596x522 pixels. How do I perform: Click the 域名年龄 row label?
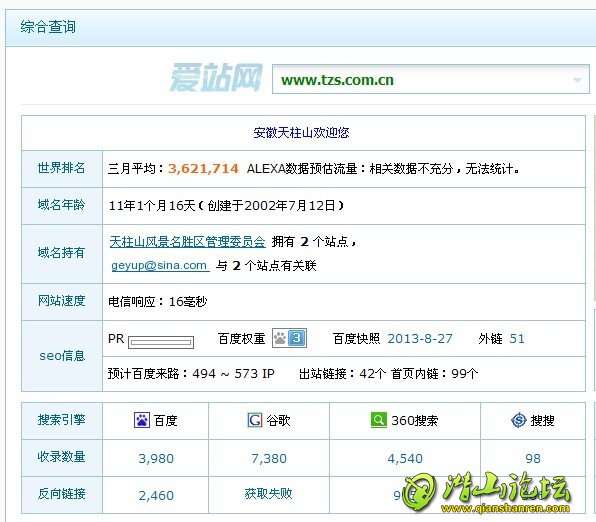(x=61, y=205)
